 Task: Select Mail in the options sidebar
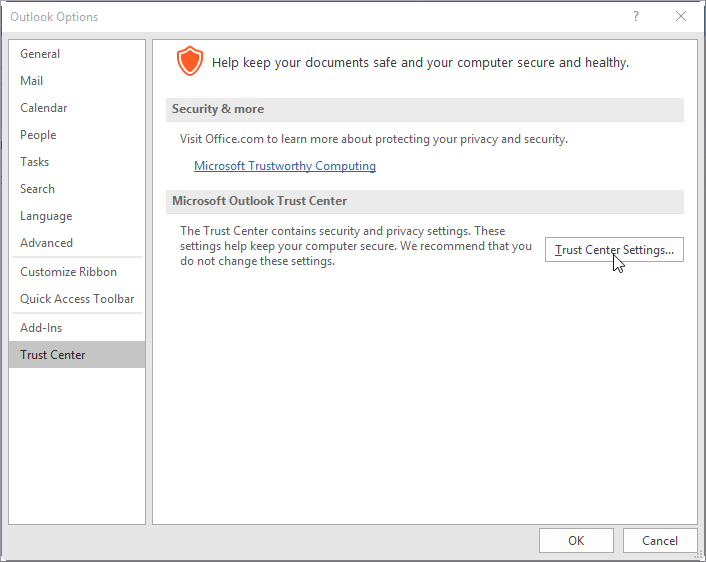(77, 81)
